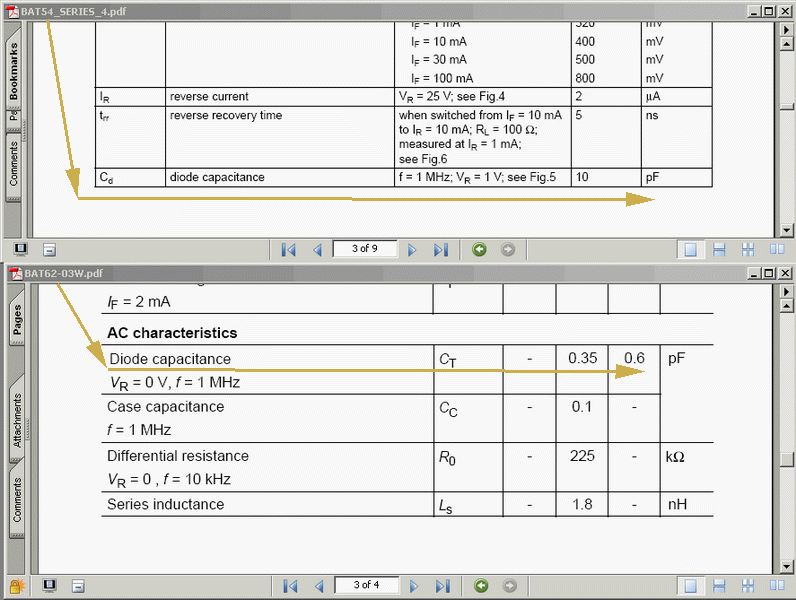The image size is (796, 600).
Task: Select facing pages layout in BAT62-03W window
Action: [777, 586]
